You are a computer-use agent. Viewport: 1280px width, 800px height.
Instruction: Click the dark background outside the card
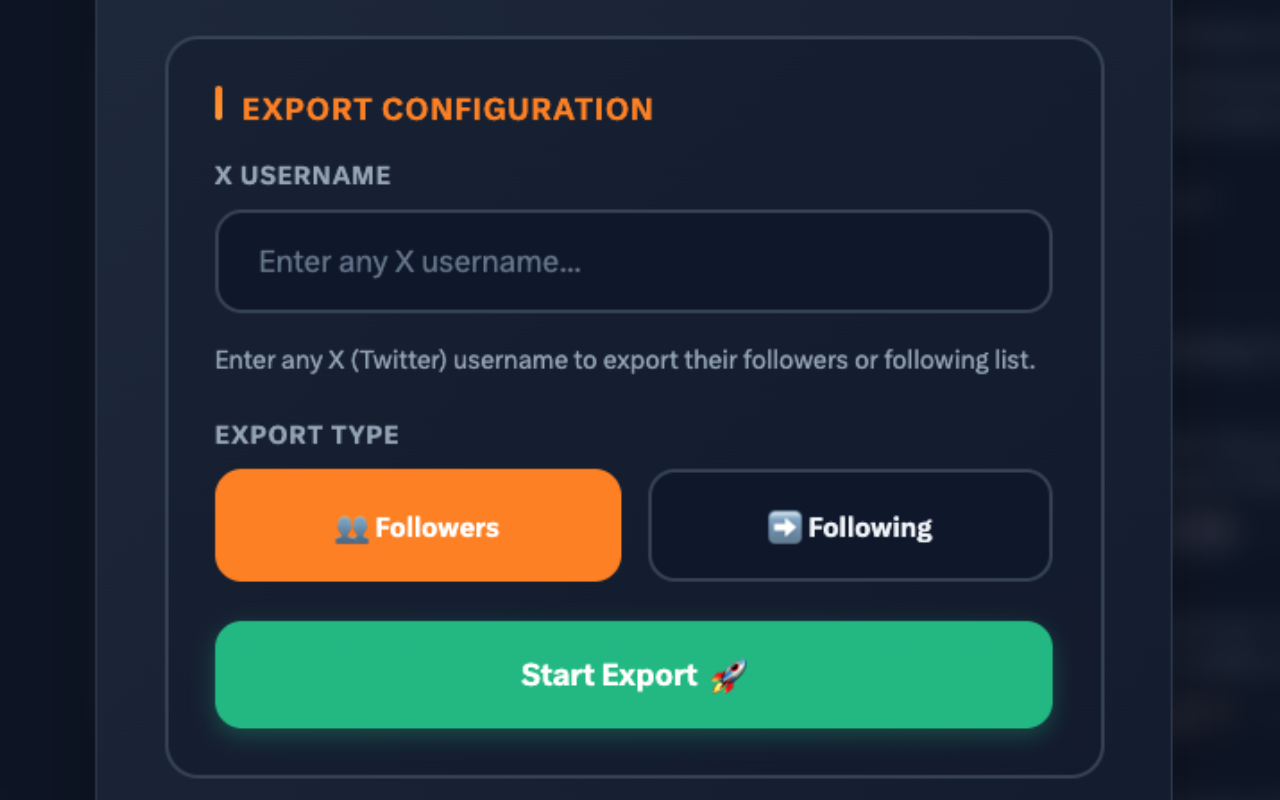tap(45, 400)
